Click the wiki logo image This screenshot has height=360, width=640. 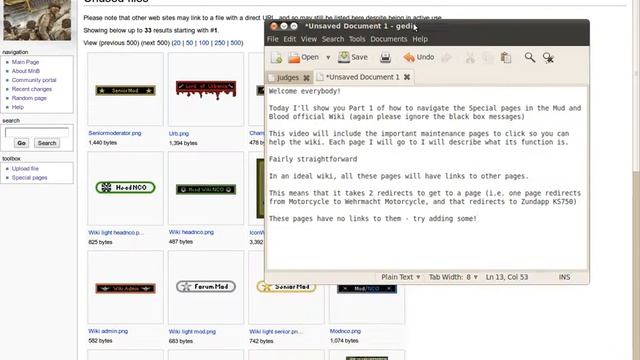click(37, 20)
